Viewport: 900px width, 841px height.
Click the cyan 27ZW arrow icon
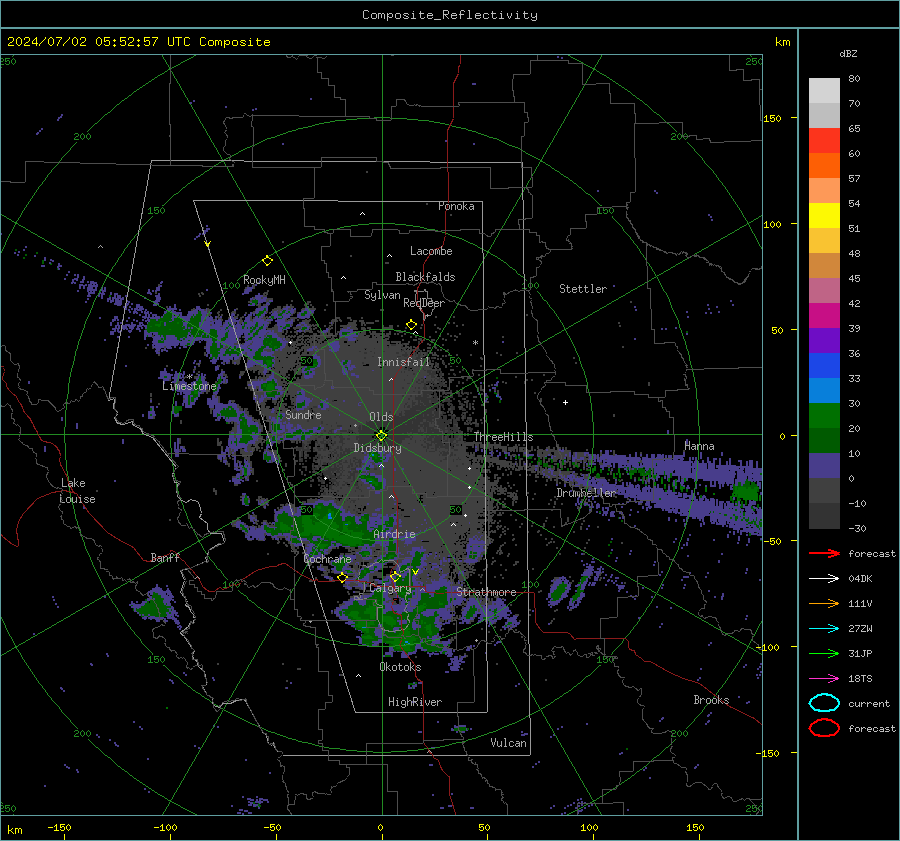point(824,629)
